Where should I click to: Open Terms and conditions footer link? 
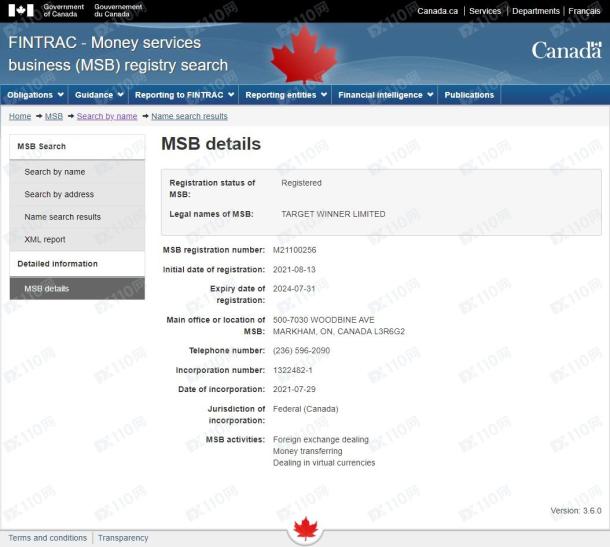[x=47, y=538]
